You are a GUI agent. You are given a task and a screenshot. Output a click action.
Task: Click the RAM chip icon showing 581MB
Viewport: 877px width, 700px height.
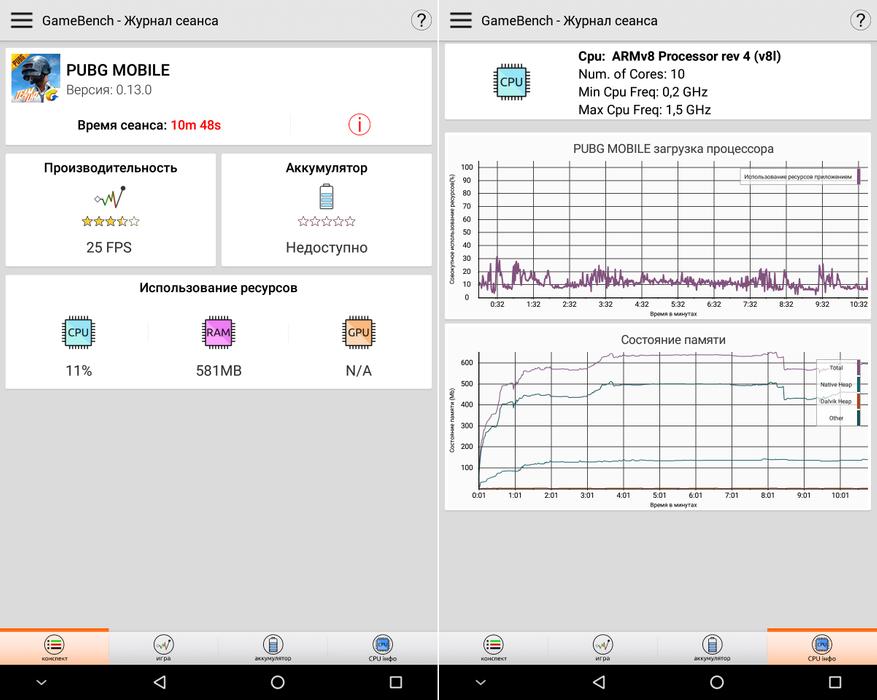(218, 332)
